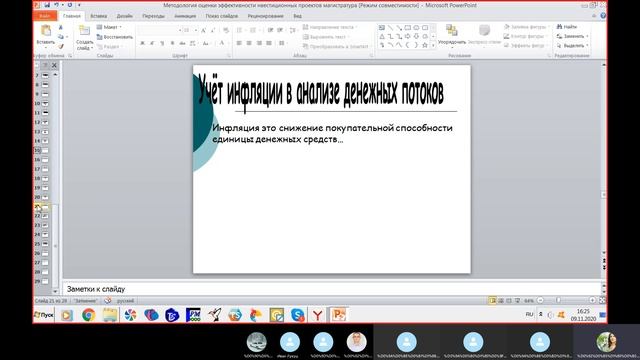Open the Файл tab

tap(45, 16)
